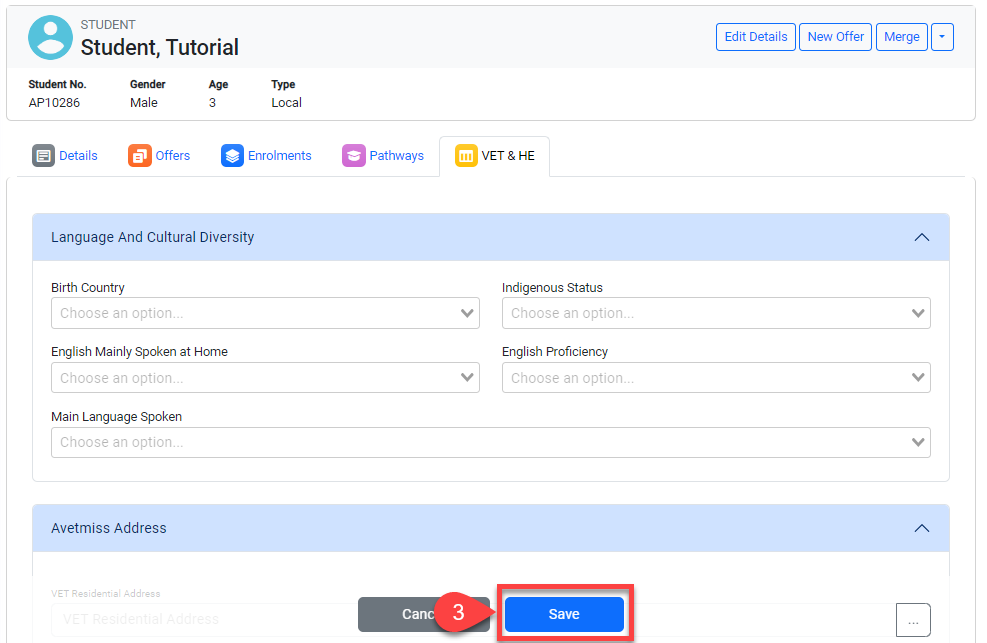This screenshot has width=987, height=643.
Task: Click the student profile avatar icon
Action: tap(50, 37)
